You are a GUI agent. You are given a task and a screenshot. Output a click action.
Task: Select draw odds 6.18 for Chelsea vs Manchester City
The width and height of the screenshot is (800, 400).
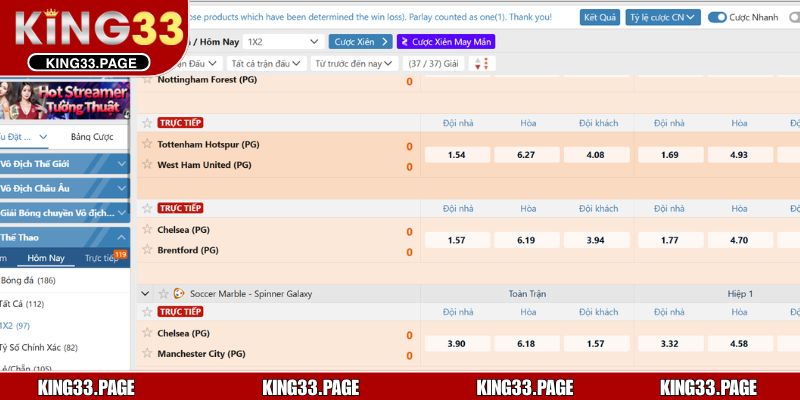coord(527,343)
